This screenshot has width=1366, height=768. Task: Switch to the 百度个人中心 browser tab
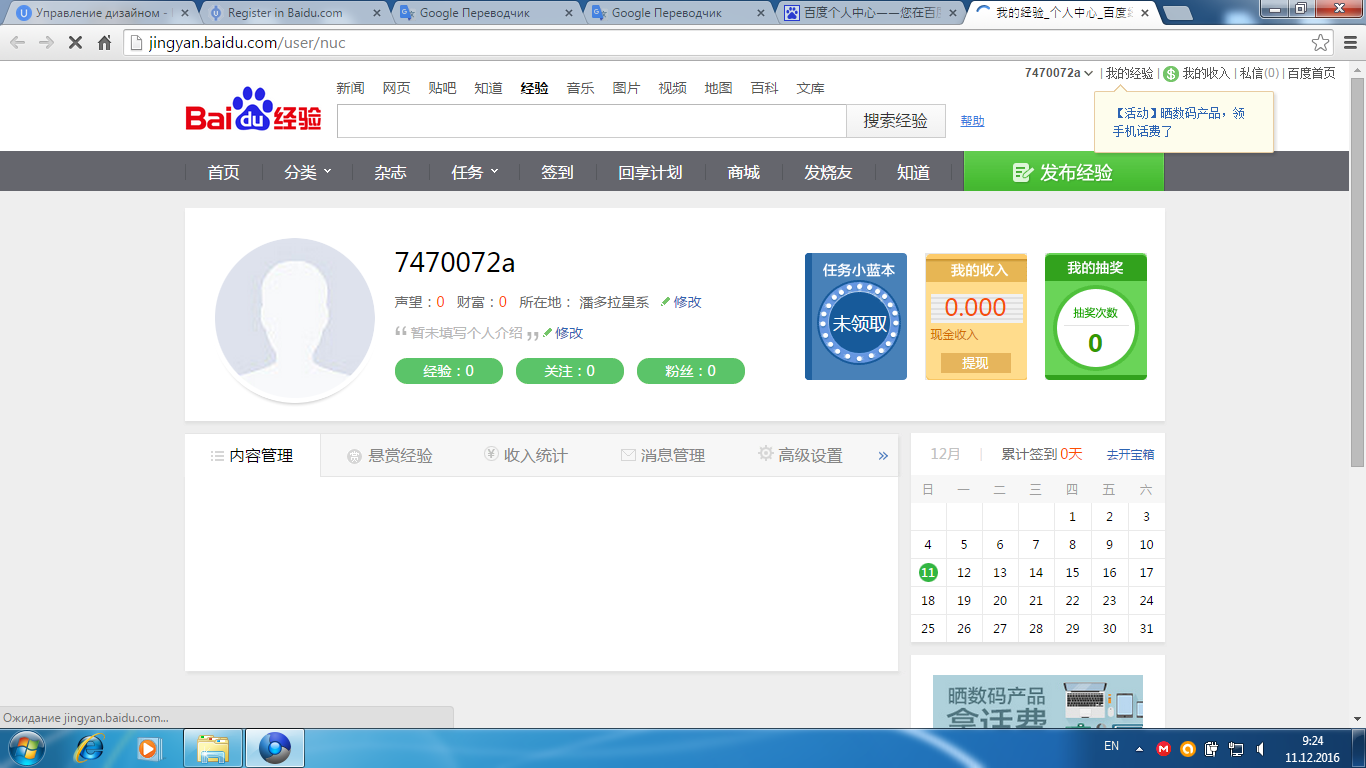click(x=870, y=13)
